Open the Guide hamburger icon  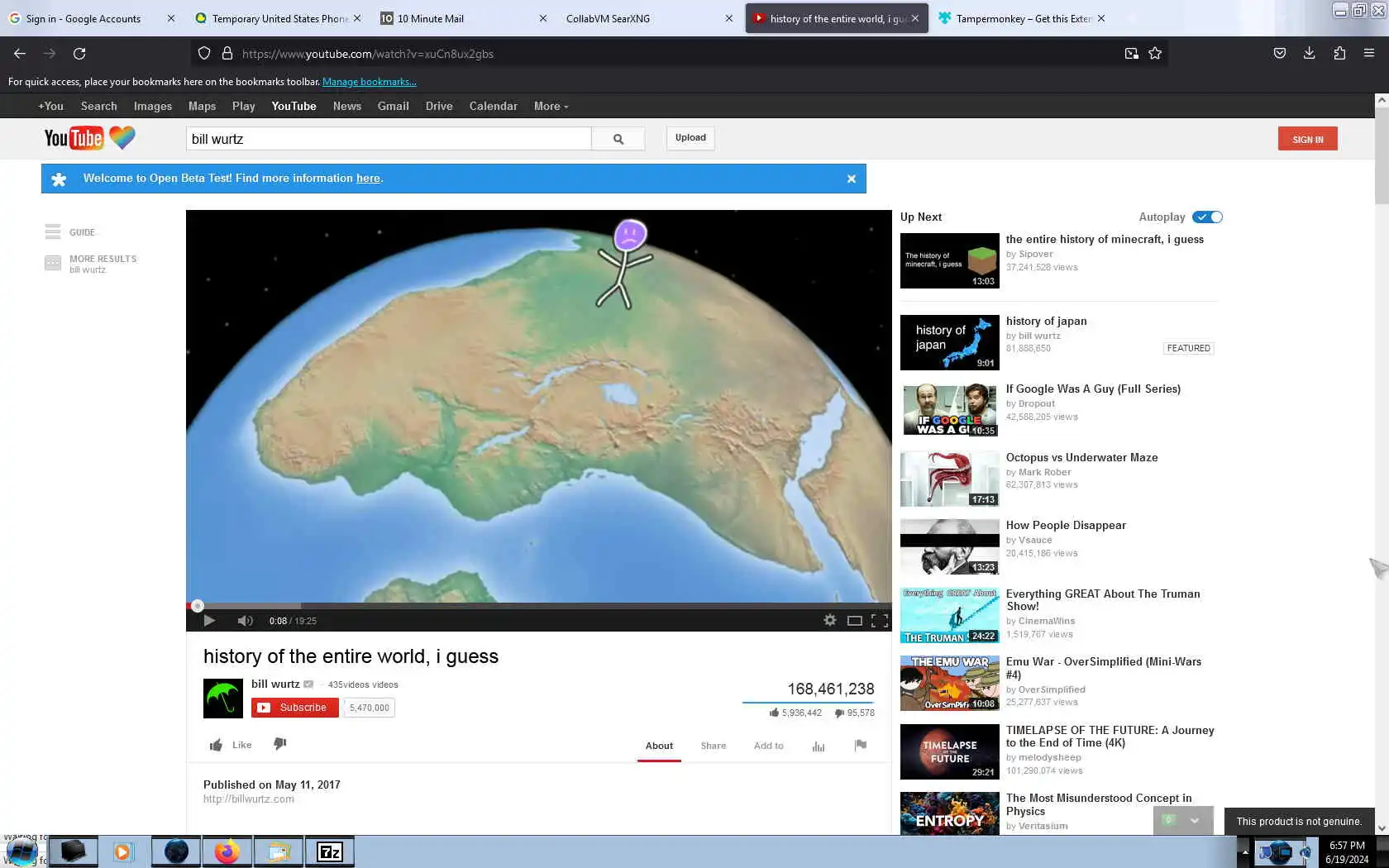tap(53, 231)
